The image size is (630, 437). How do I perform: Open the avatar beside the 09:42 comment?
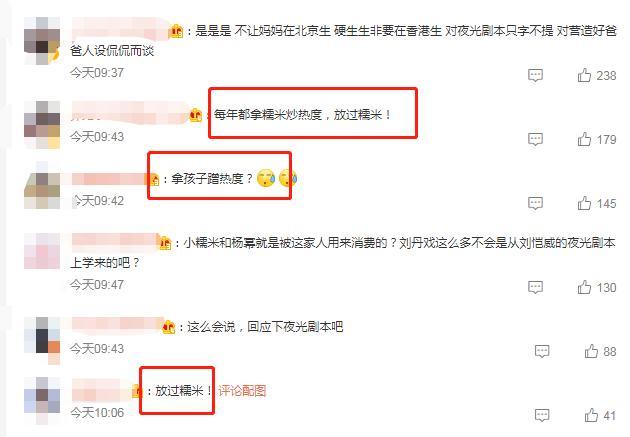(x=42, y=185)
